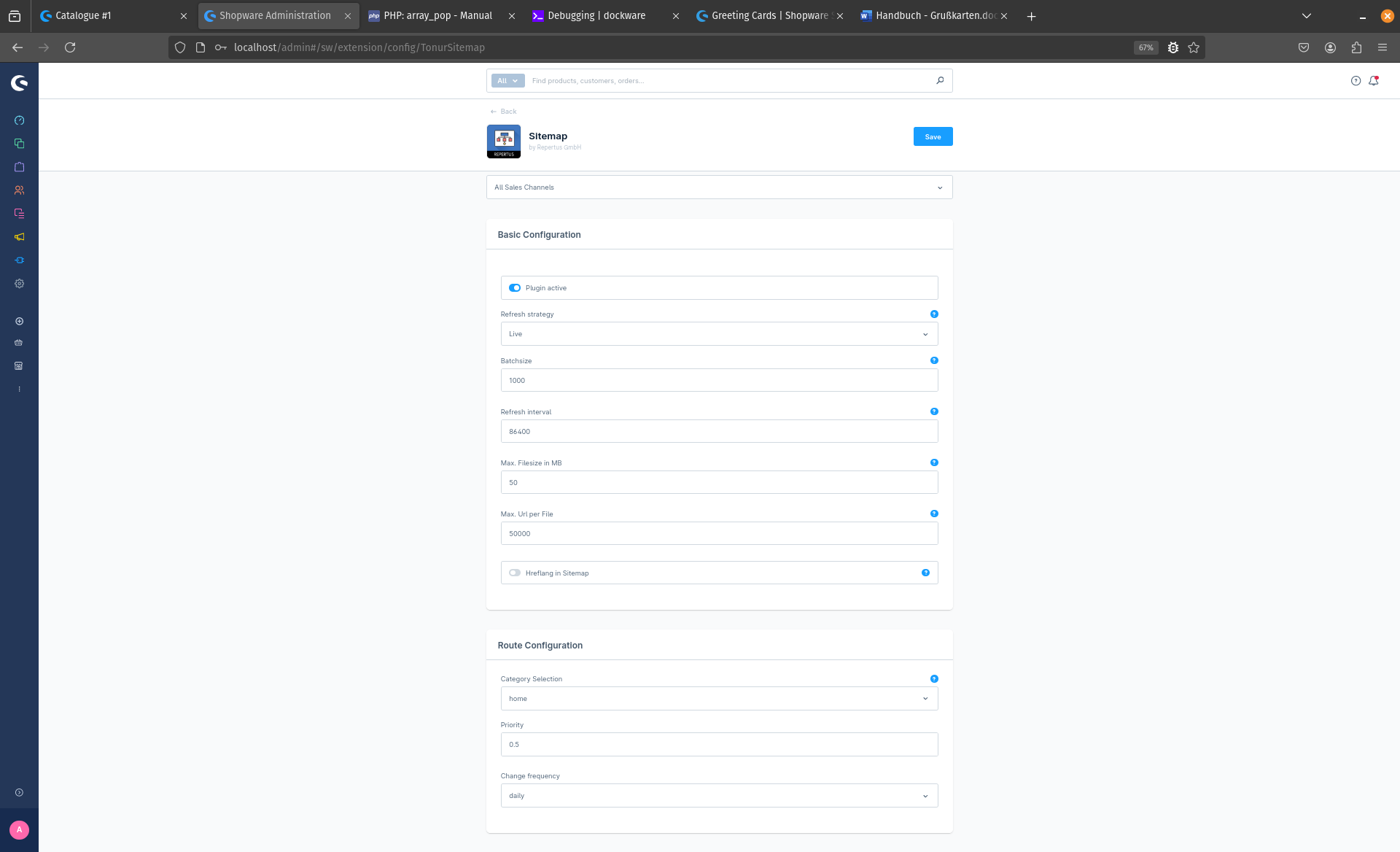1400x852 pixels.
Task: Click the Save button
Action: pos(933,136)
